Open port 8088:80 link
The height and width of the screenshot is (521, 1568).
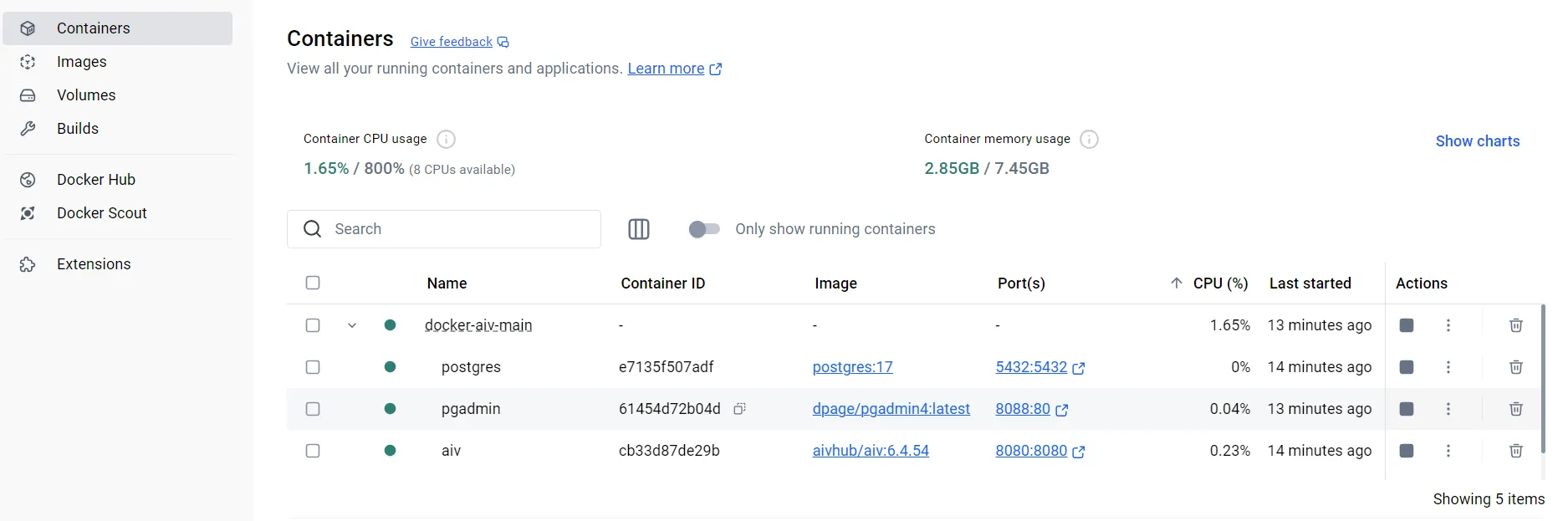pyautogui.click(x=1032, y=409)
